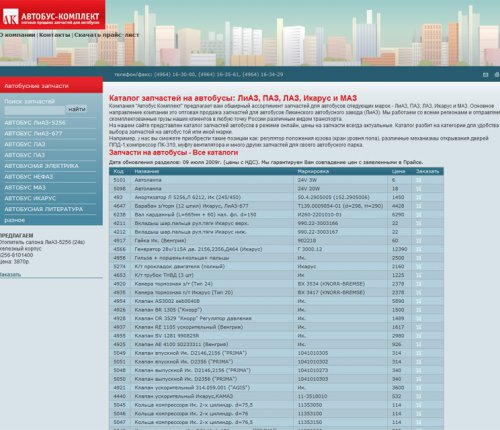The image size is (500, 430).
Task: Click the order icon in row 4928 Клапан DR 3529
Action: click(x=419, y=319)
